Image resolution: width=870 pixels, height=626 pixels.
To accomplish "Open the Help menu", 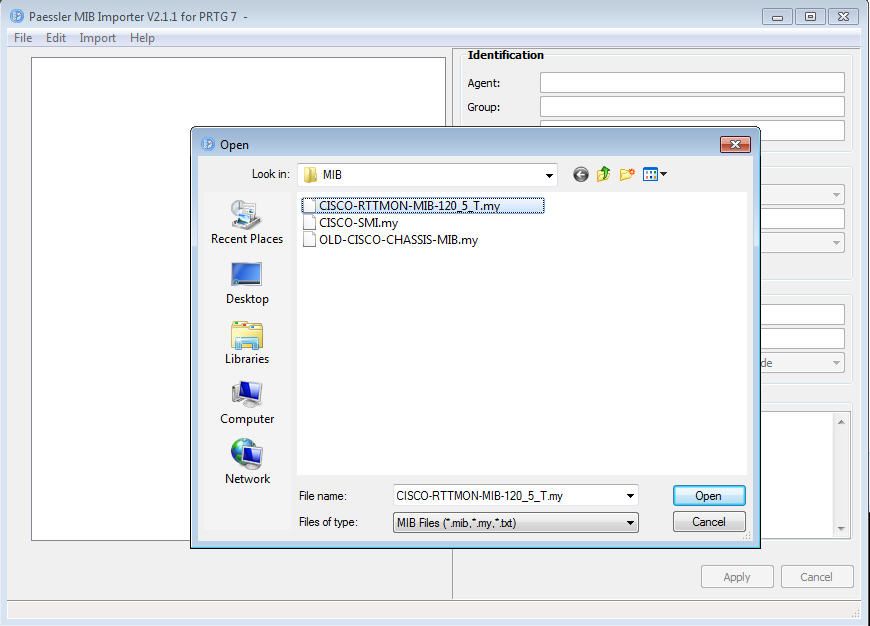I will [x=142, y=38].
